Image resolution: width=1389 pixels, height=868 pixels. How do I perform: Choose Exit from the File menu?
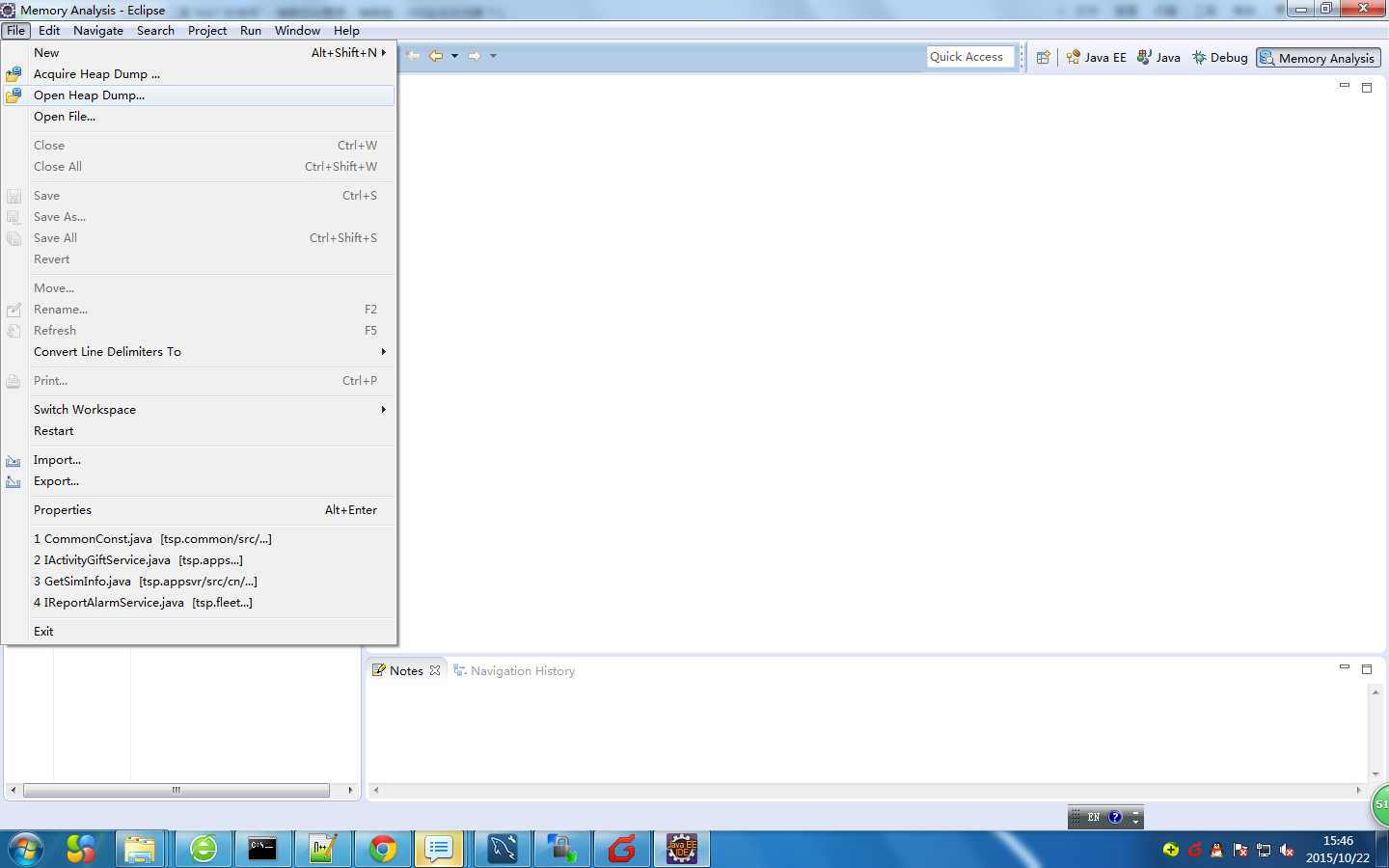[x=199, y=632]
